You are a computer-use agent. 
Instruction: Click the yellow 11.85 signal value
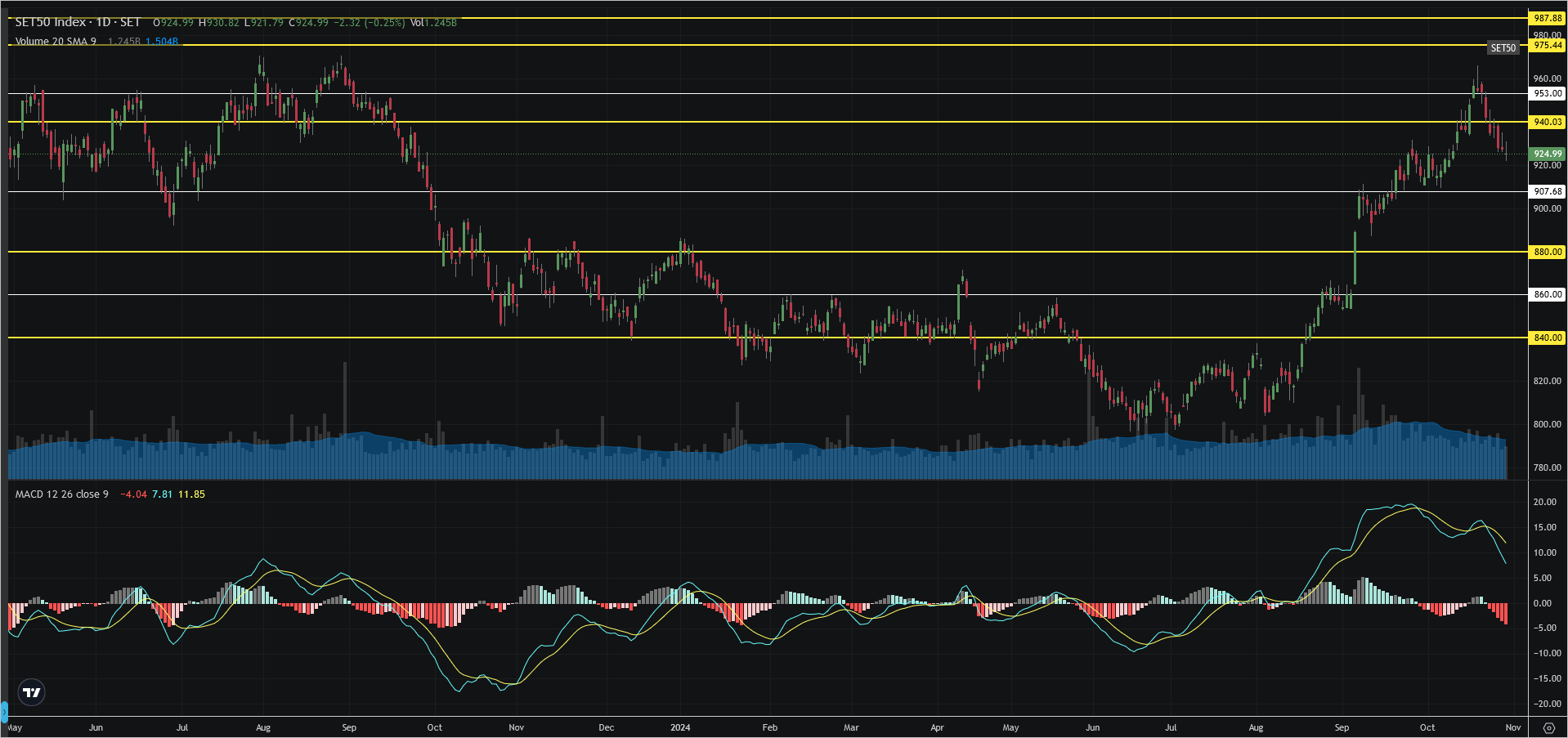tap(191, 494)
